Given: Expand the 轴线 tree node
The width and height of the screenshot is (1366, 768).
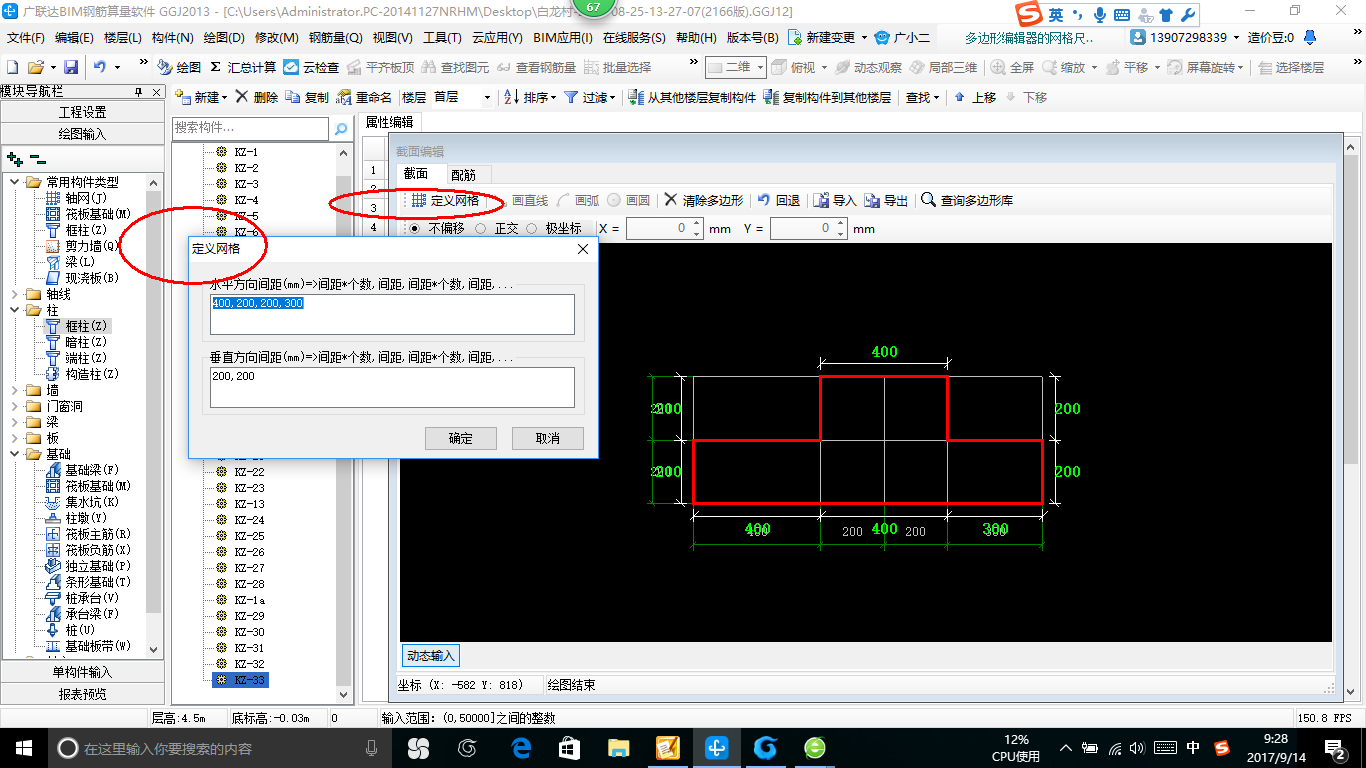Looking at the screenshot, I should point(14,294).
